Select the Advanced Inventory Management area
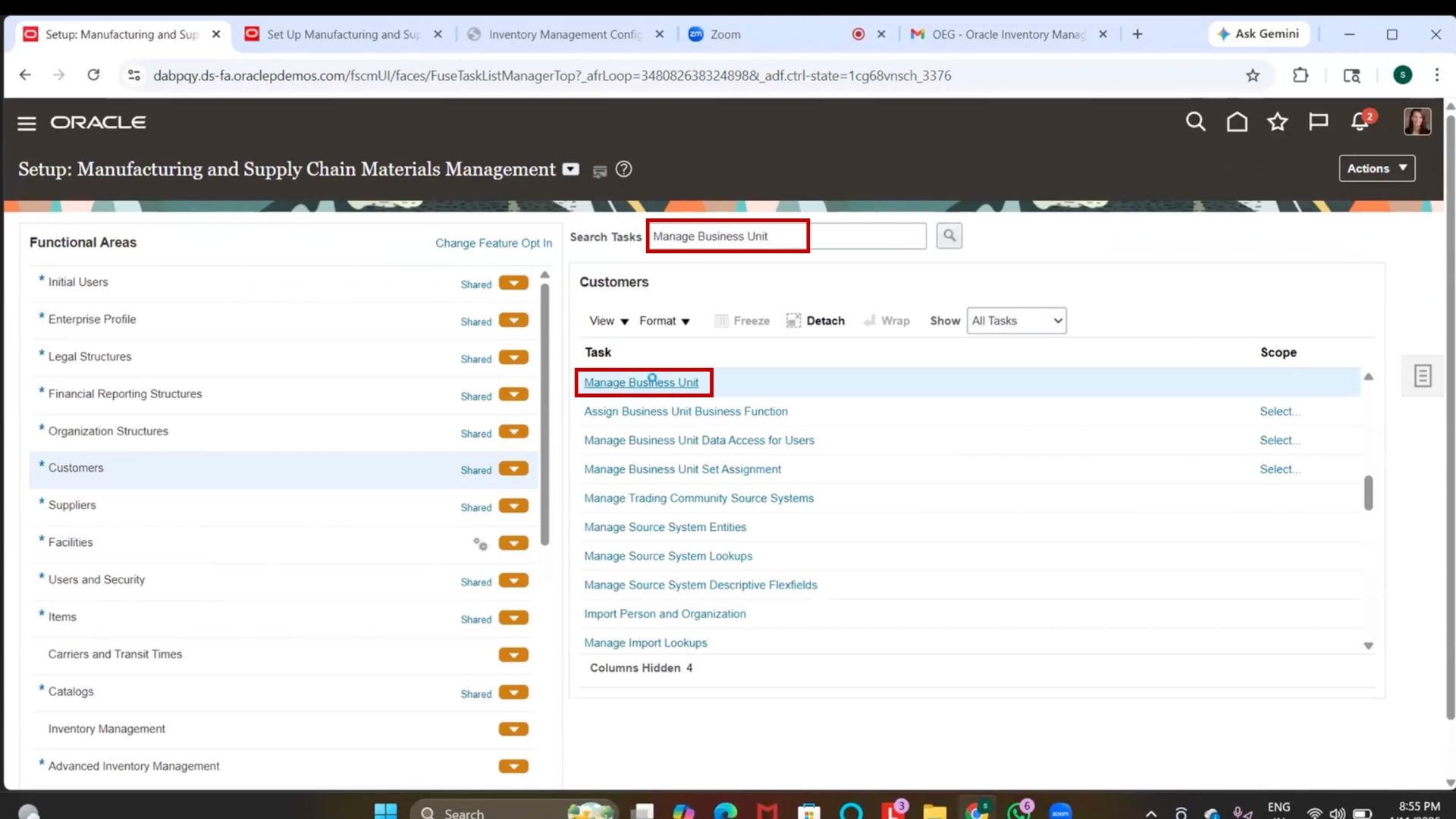The image size is (1456, 819). (x=284, y=766)
